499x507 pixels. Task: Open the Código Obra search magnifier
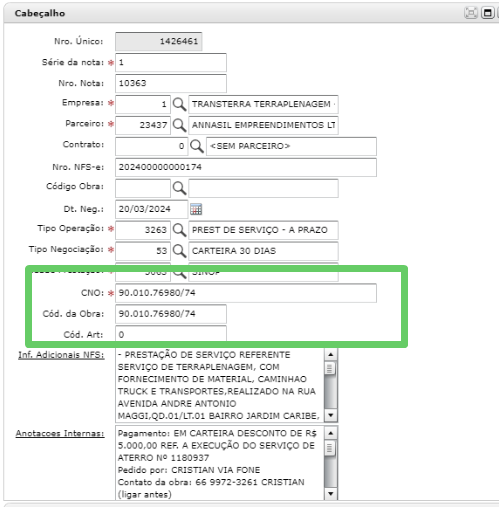click(179, 188)
